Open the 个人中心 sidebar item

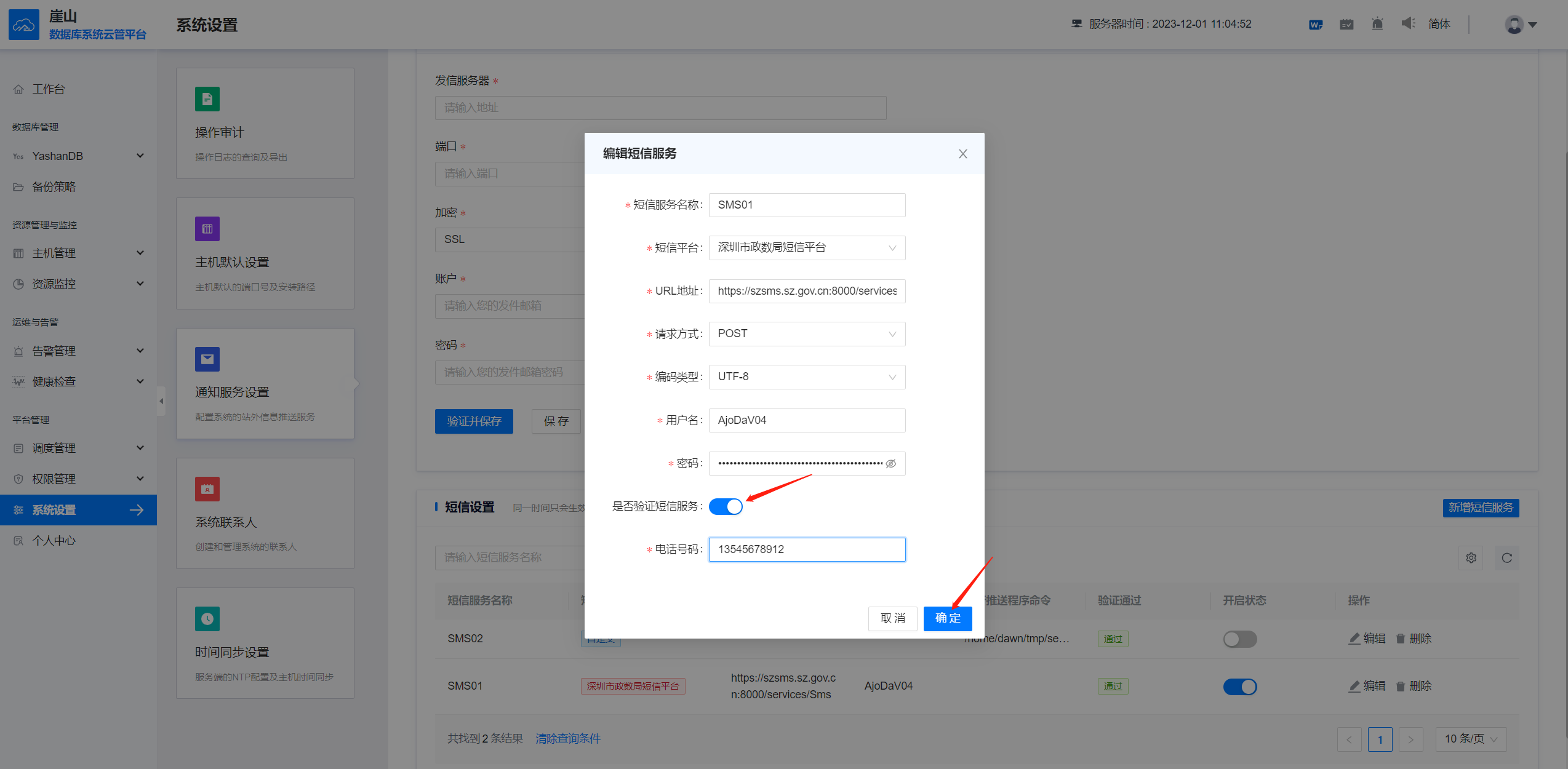(x=54, y=541)
